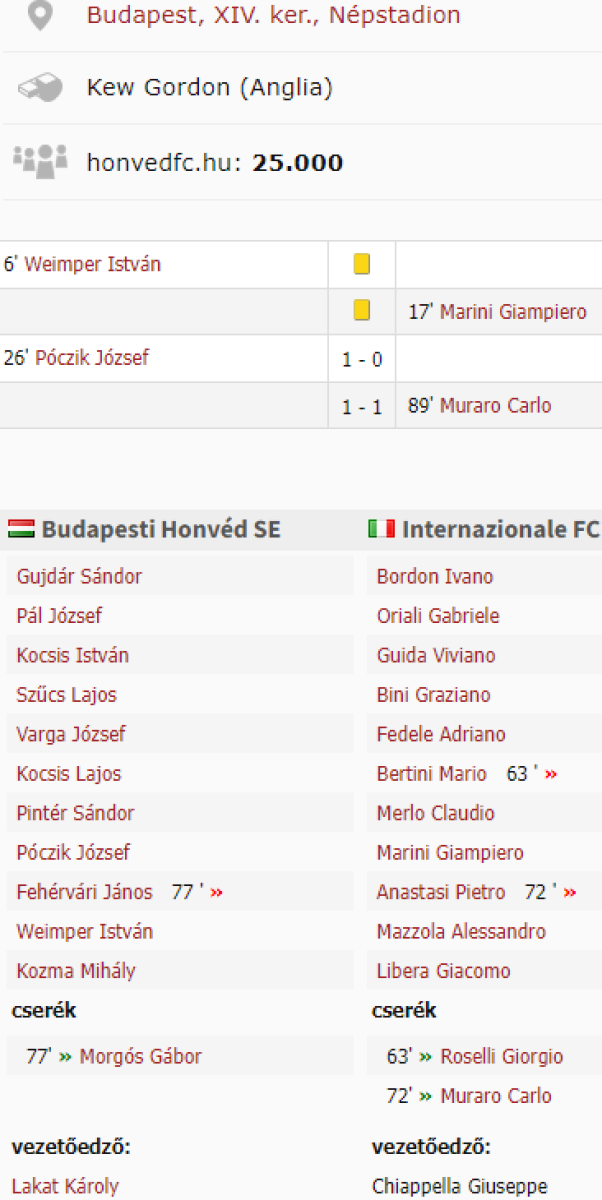This screenshot has width=602, height=1200.
Task: Click the attendance crowd icon
Action: click(x=40, y=161)
